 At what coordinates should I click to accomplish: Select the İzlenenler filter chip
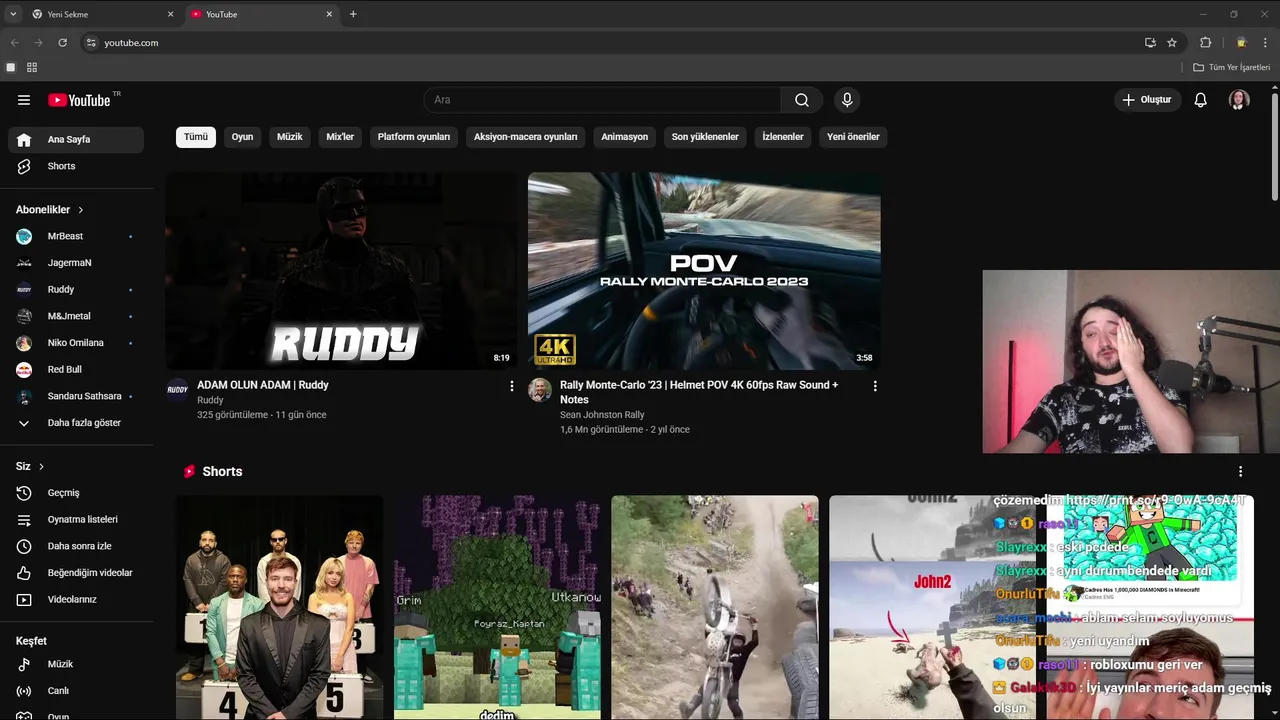[783, 137]
